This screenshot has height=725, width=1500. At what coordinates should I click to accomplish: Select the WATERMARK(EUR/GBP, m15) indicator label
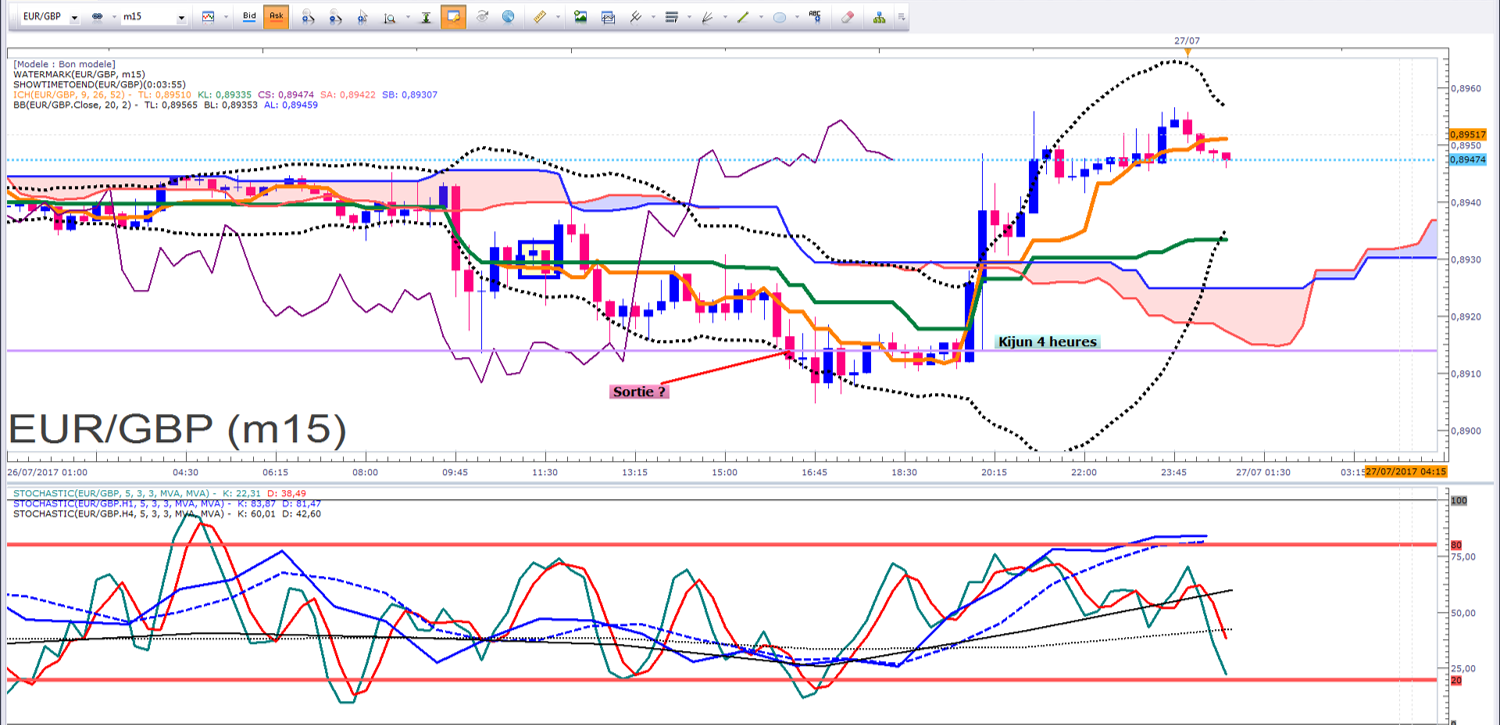79,75
